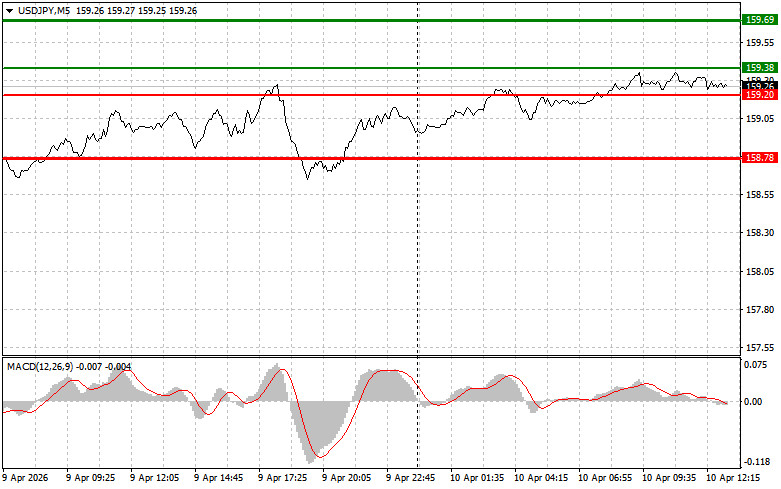The image size is (781, 489).
Task: Click the vertical dashed day separator line
Action: (x=417, y=250)
